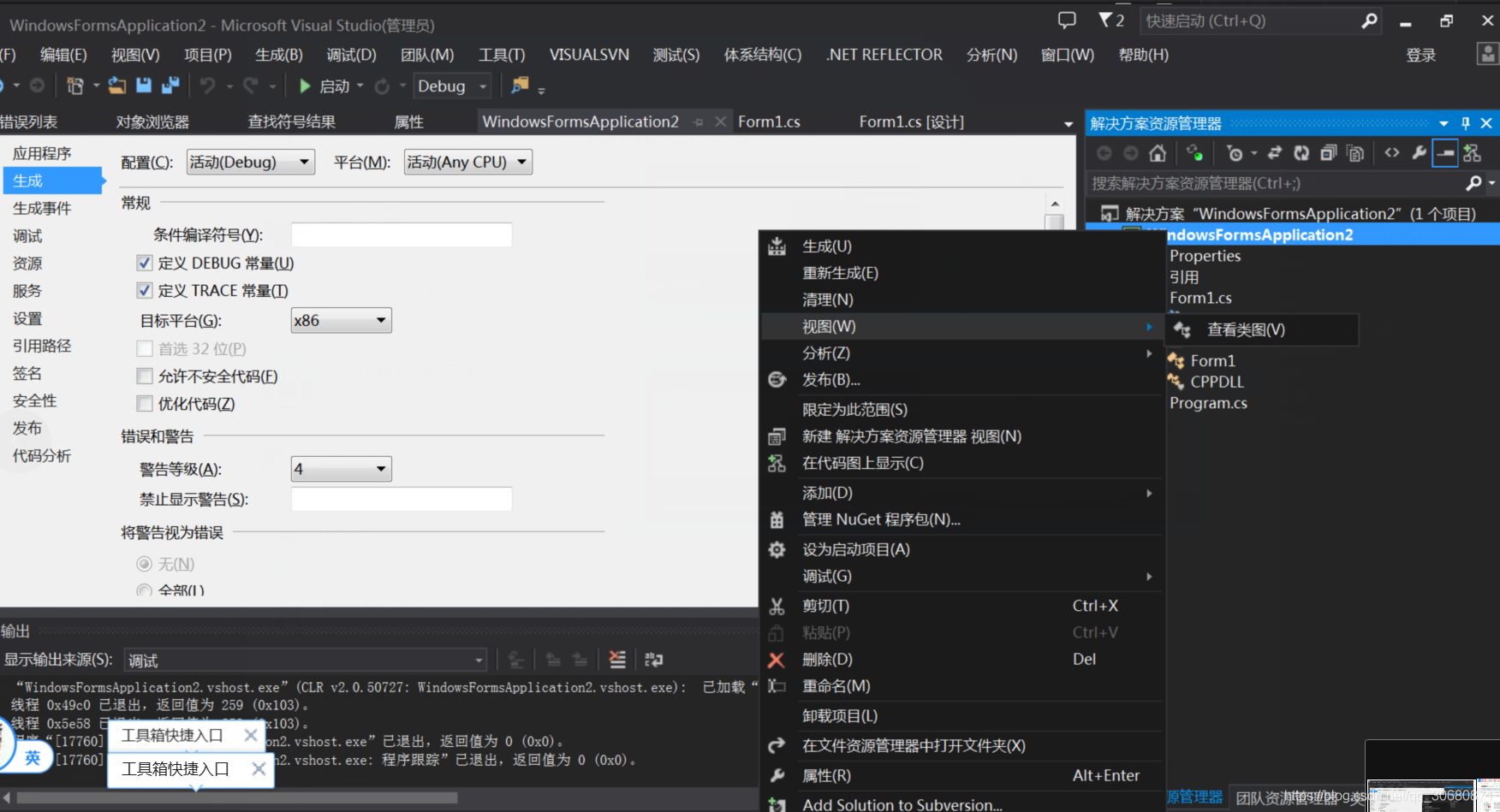This screenshot has height=812, width=1500.
Task: Open 显示输出来源 dropdown in Output panel
Action: (x=306, y=660)
